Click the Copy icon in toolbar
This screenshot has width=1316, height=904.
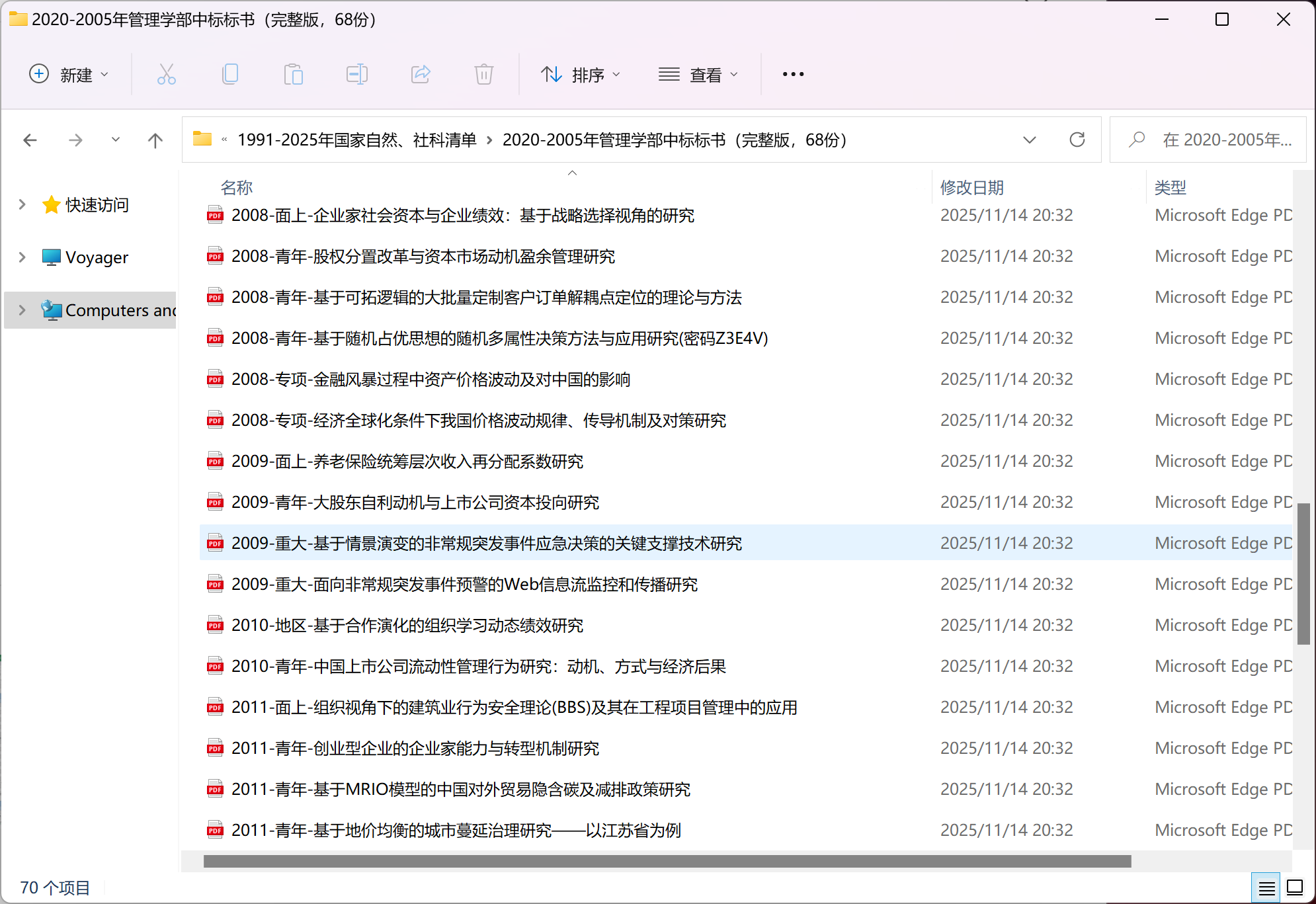pos(229,74)
